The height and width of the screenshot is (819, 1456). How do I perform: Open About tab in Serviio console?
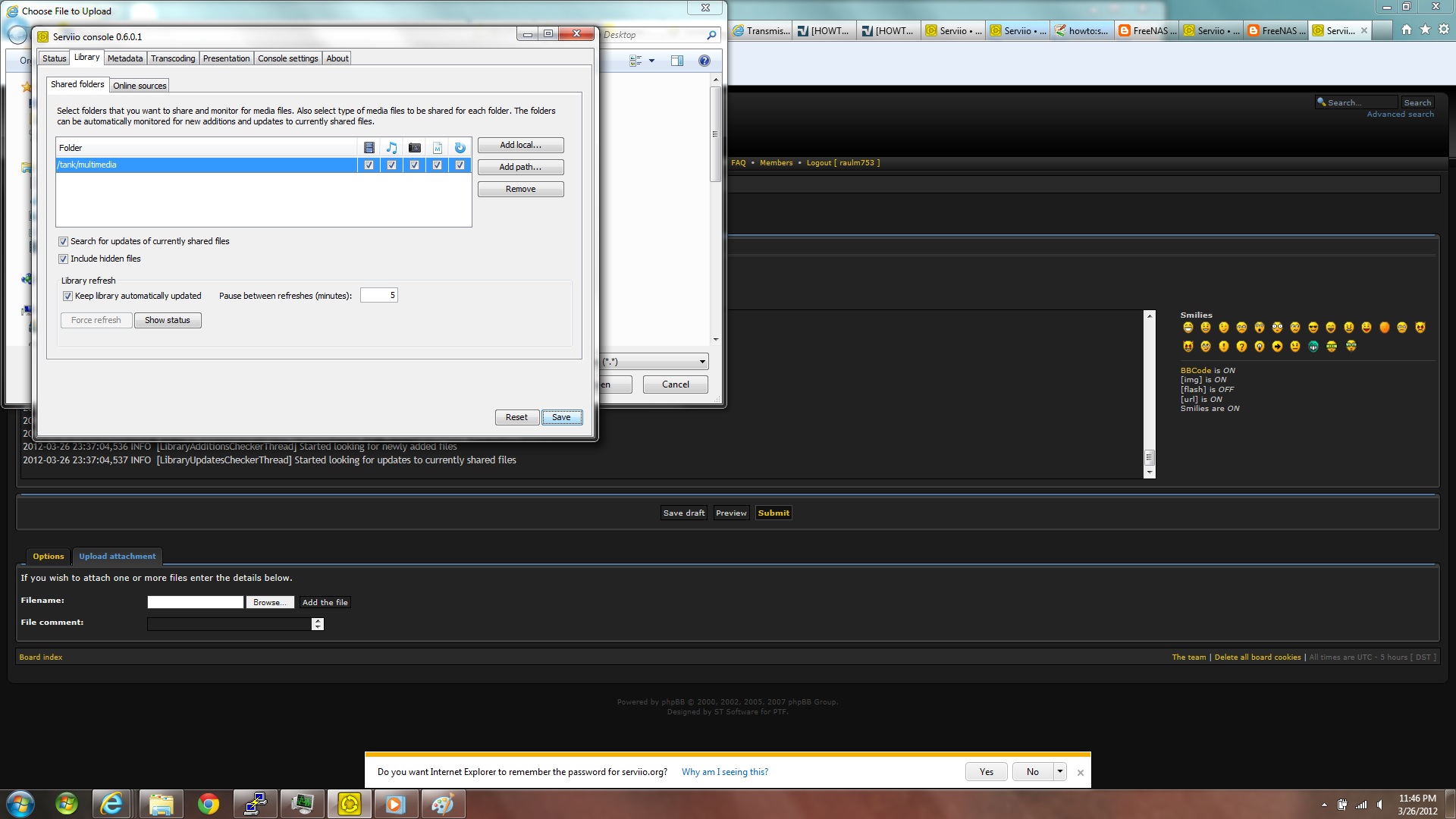[337, 58]
